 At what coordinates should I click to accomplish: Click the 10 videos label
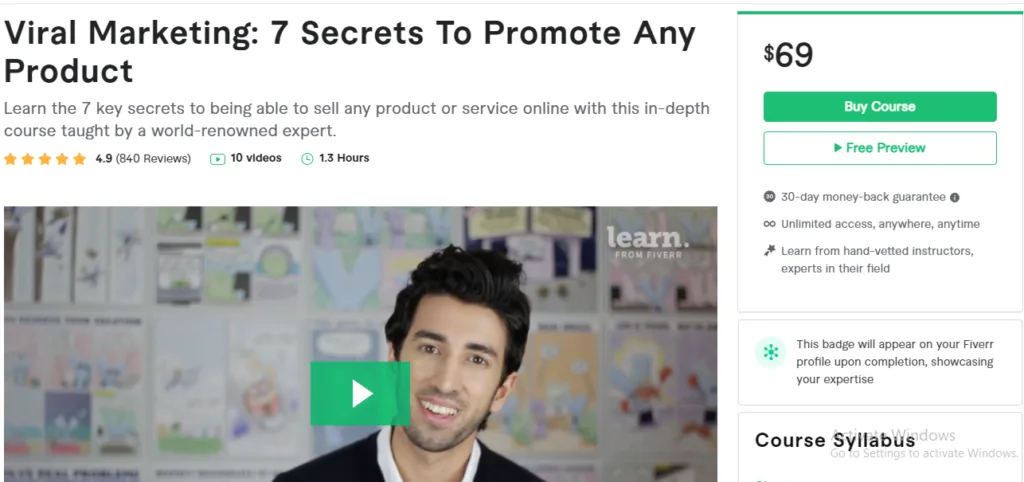[x=256, y=158]
